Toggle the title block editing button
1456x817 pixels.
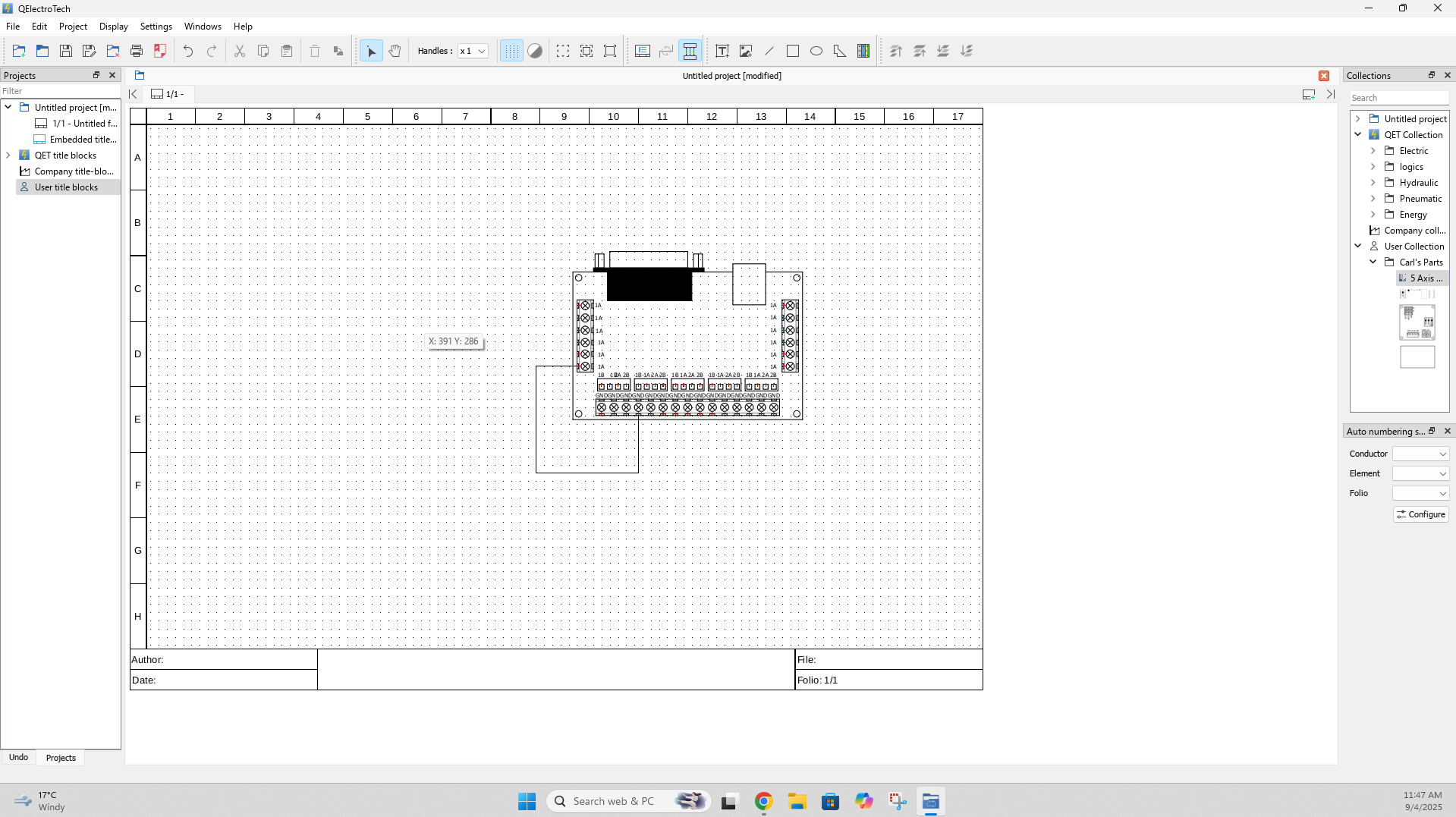643,52
